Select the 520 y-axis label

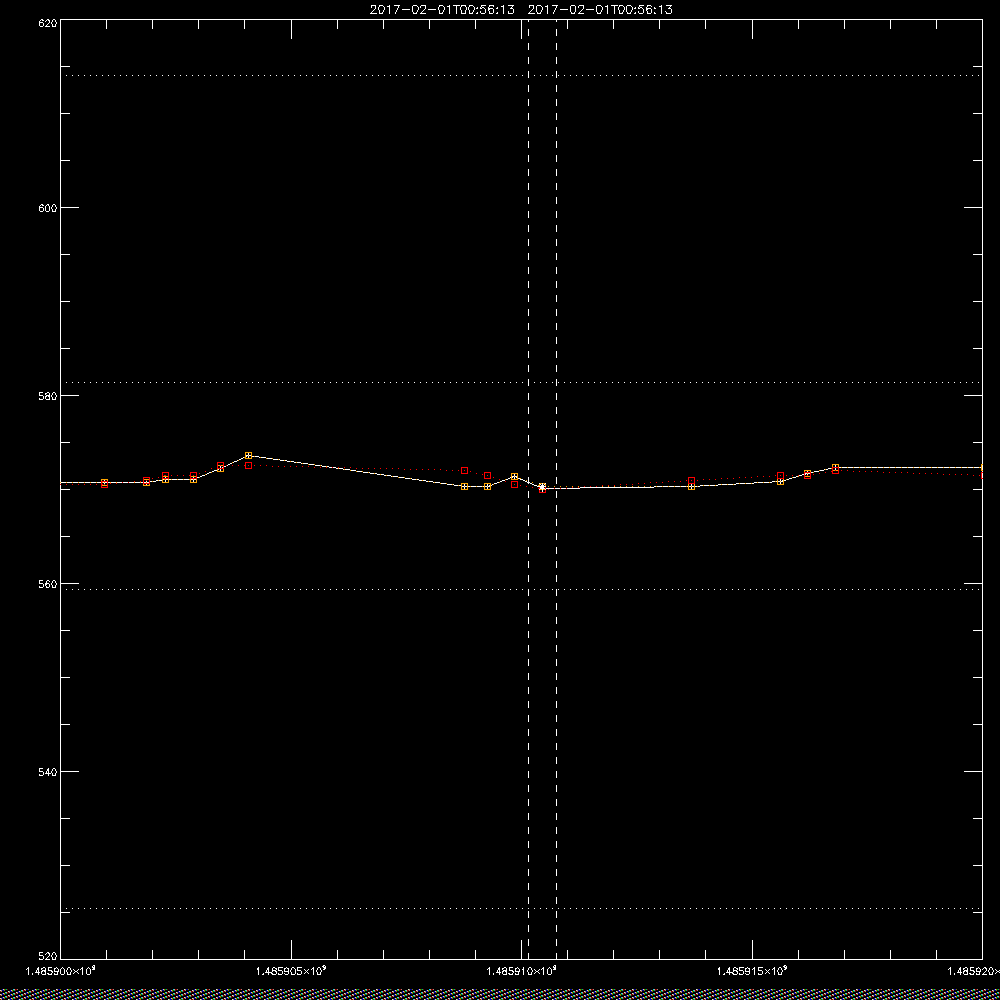tap(48, 957)
